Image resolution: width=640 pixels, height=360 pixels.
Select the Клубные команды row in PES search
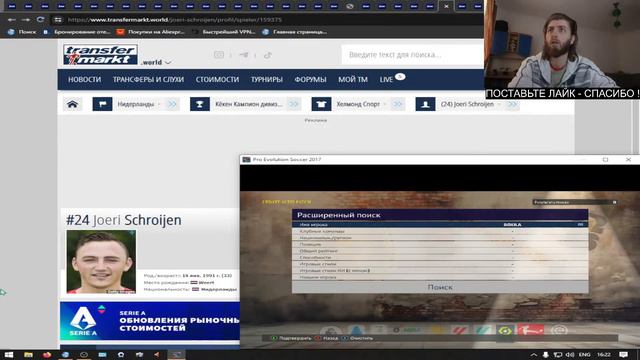pos(440,231)
